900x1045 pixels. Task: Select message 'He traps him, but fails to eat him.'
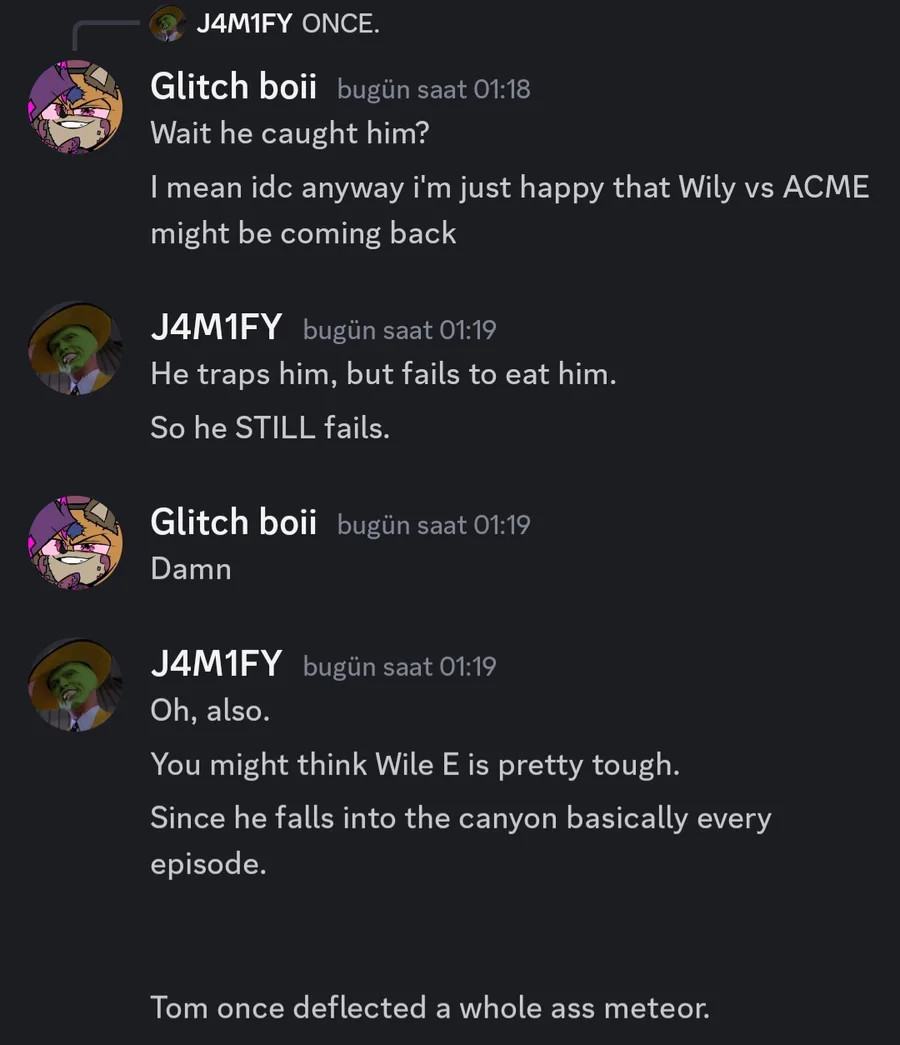[x=383, y=374]
